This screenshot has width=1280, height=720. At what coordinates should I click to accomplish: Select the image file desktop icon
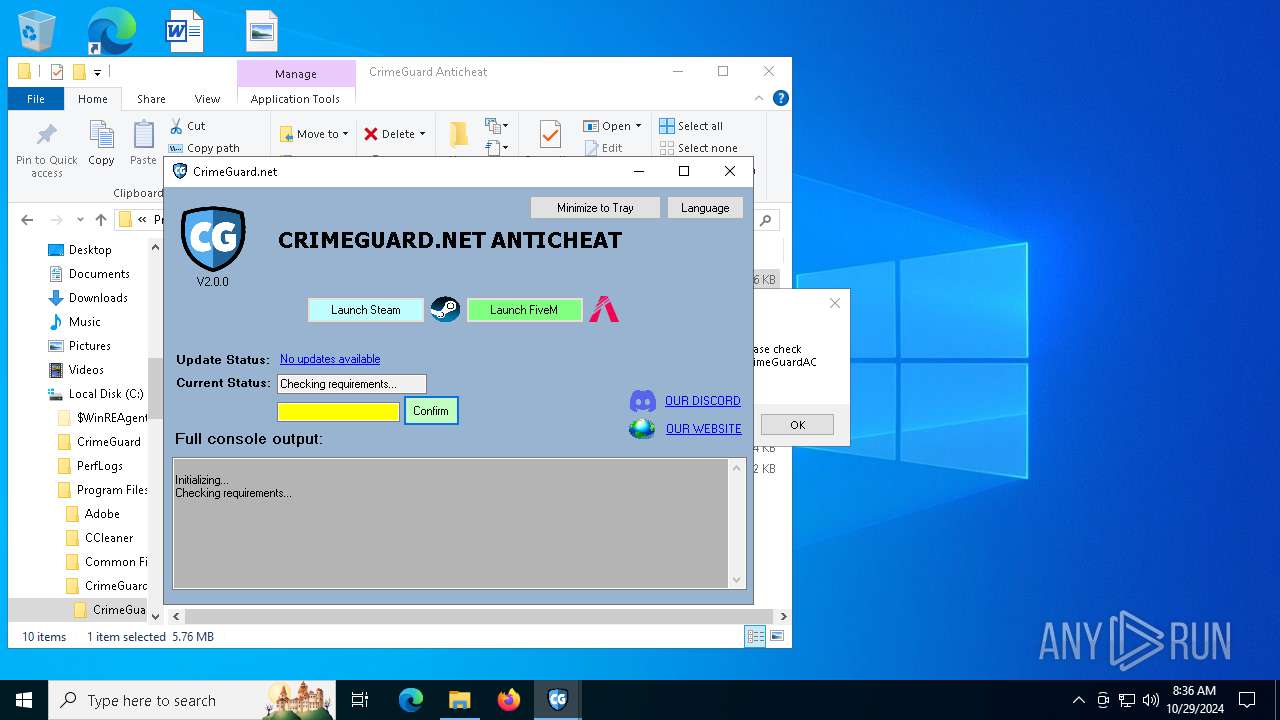[262, 31]
